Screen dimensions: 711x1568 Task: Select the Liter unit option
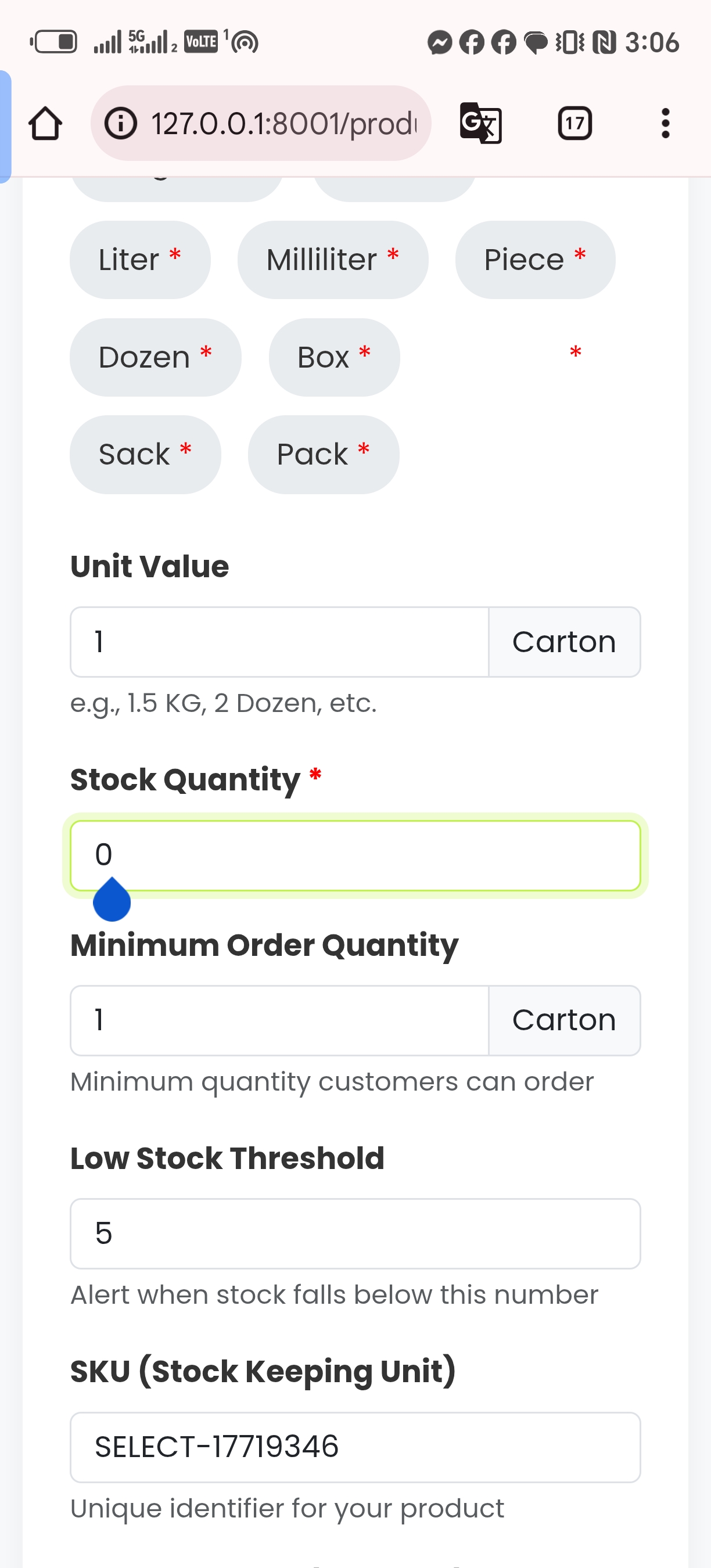(140, 260)
